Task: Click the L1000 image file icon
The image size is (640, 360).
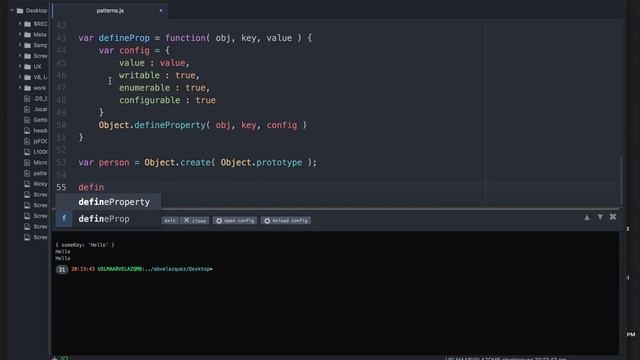Action: 27,152
